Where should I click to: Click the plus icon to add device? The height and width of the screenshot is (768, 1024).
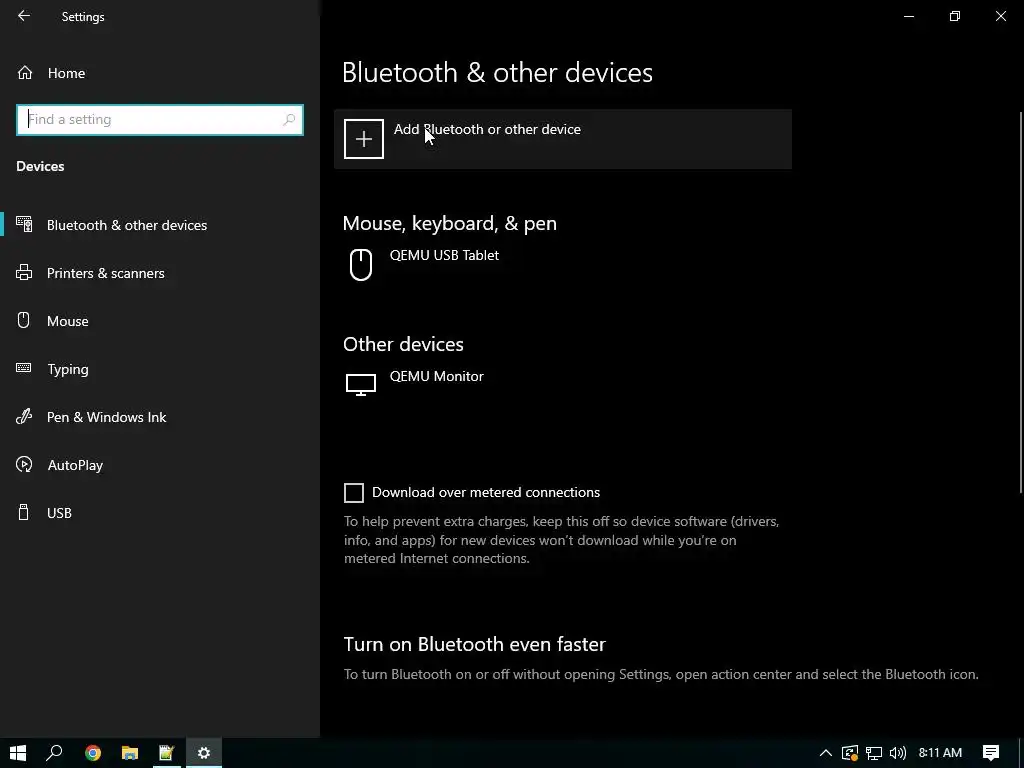[x=364, y=139]
